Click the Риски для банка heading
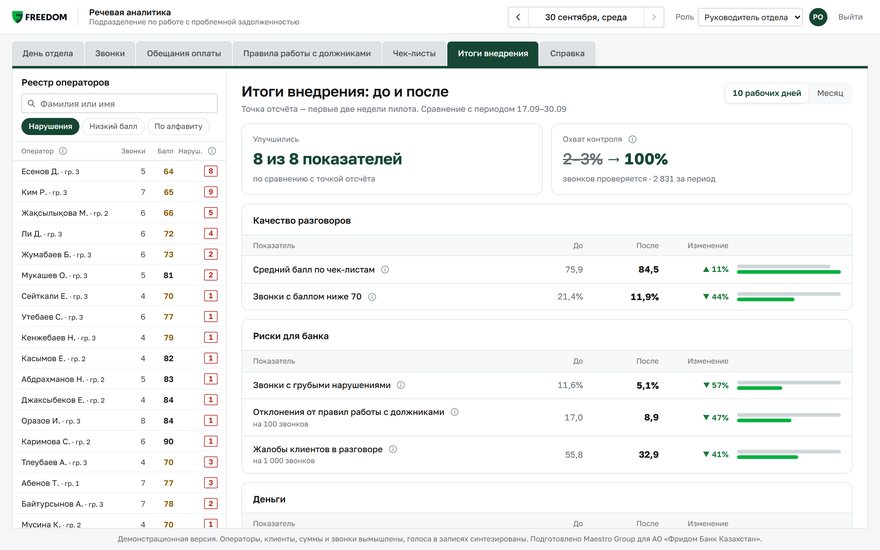Viewport: 880px width, 550px height. point(291,336)
